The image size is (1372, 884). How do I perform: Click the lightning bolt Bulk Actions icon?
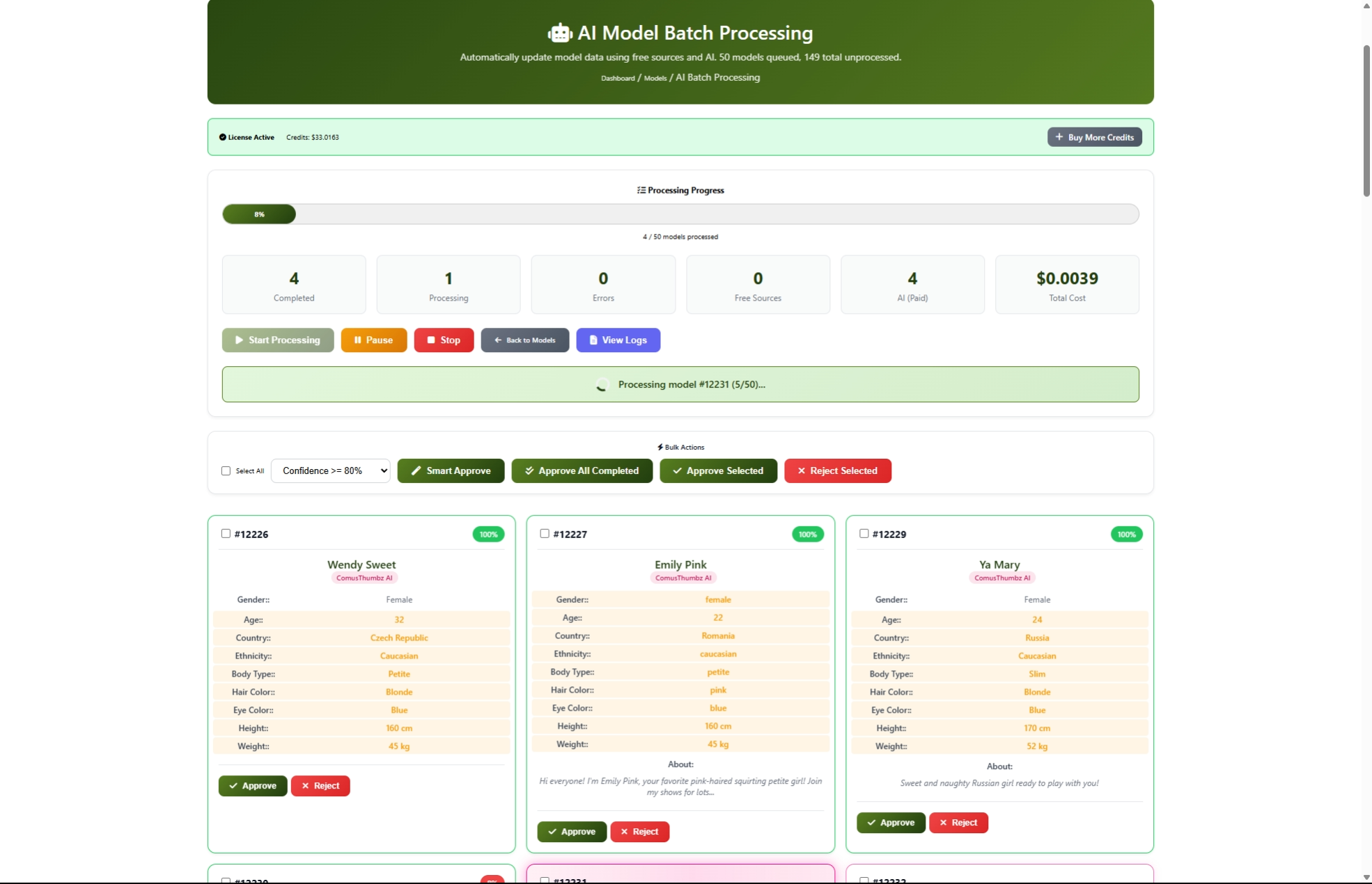(x=659, y=447)
